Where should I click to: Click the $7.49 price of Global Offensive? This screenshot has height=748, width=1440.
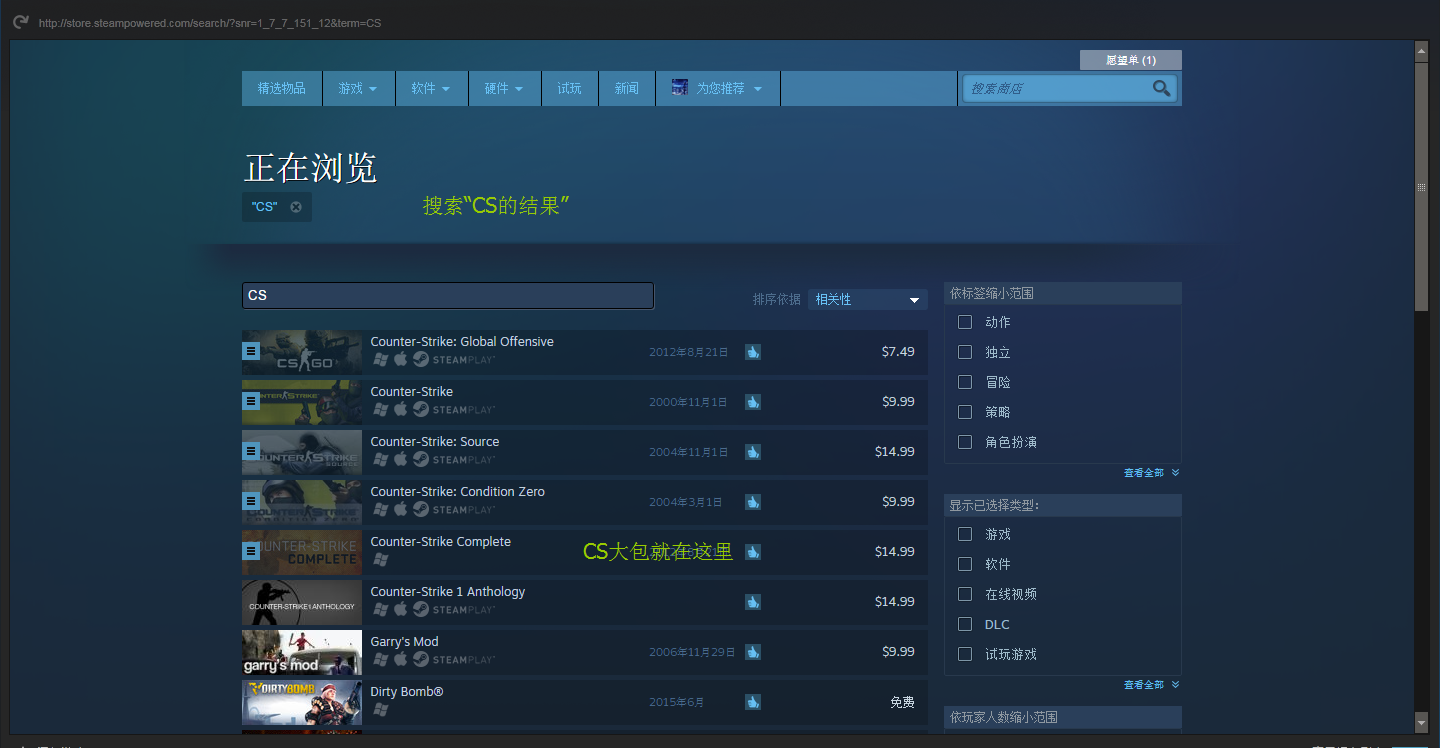coord(898,351)
